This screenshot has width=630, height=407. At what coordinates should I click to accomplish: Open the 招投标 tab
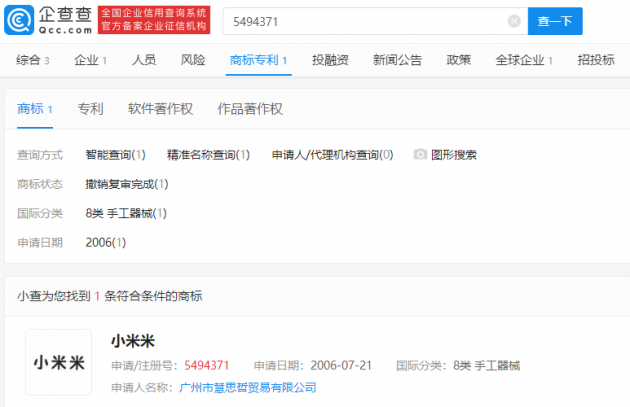596,60
